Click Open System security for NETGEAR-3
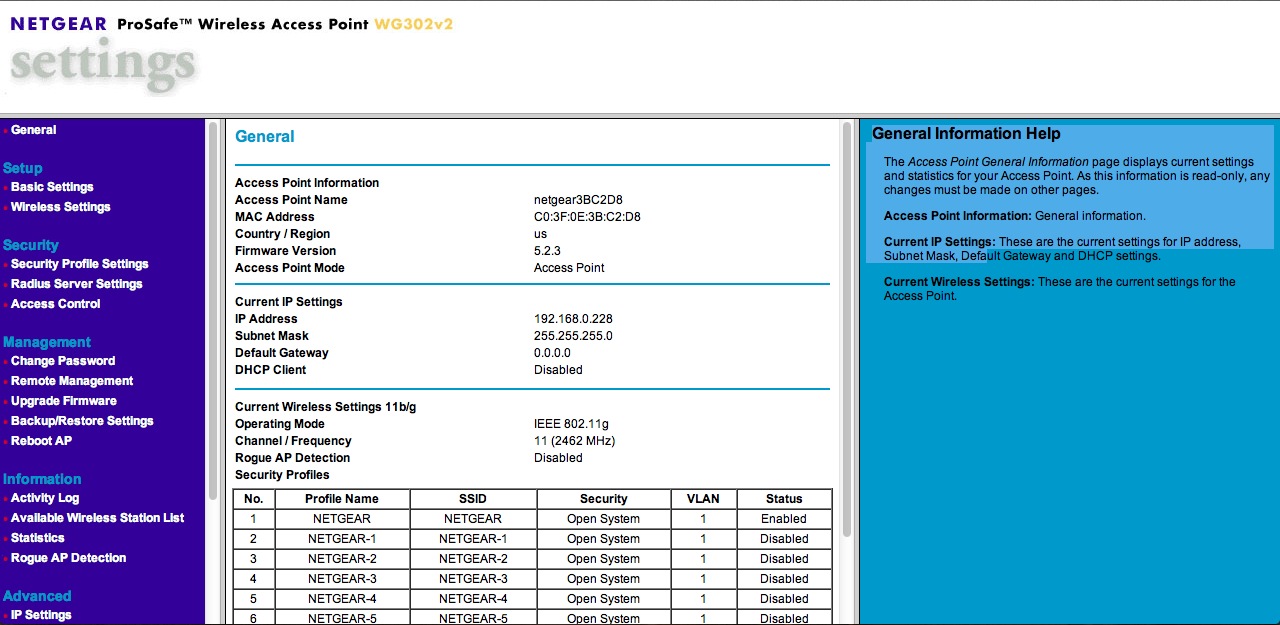This screenshot has width=1280, height=625. click(x=604, y=579)
